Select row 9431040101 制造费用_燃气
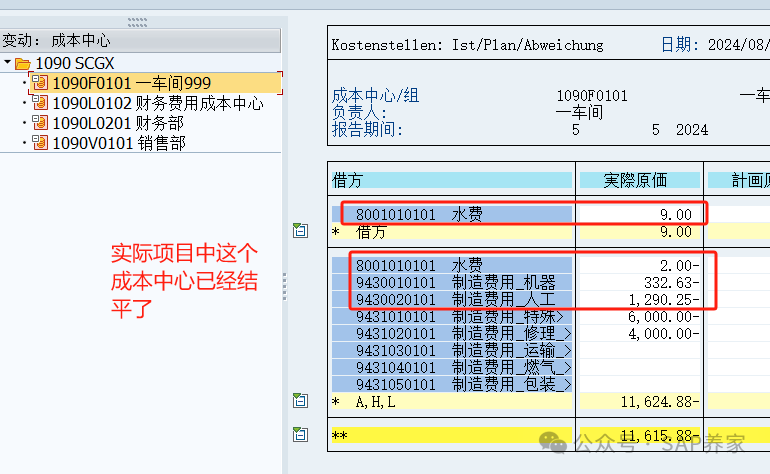 coord(452,367)
